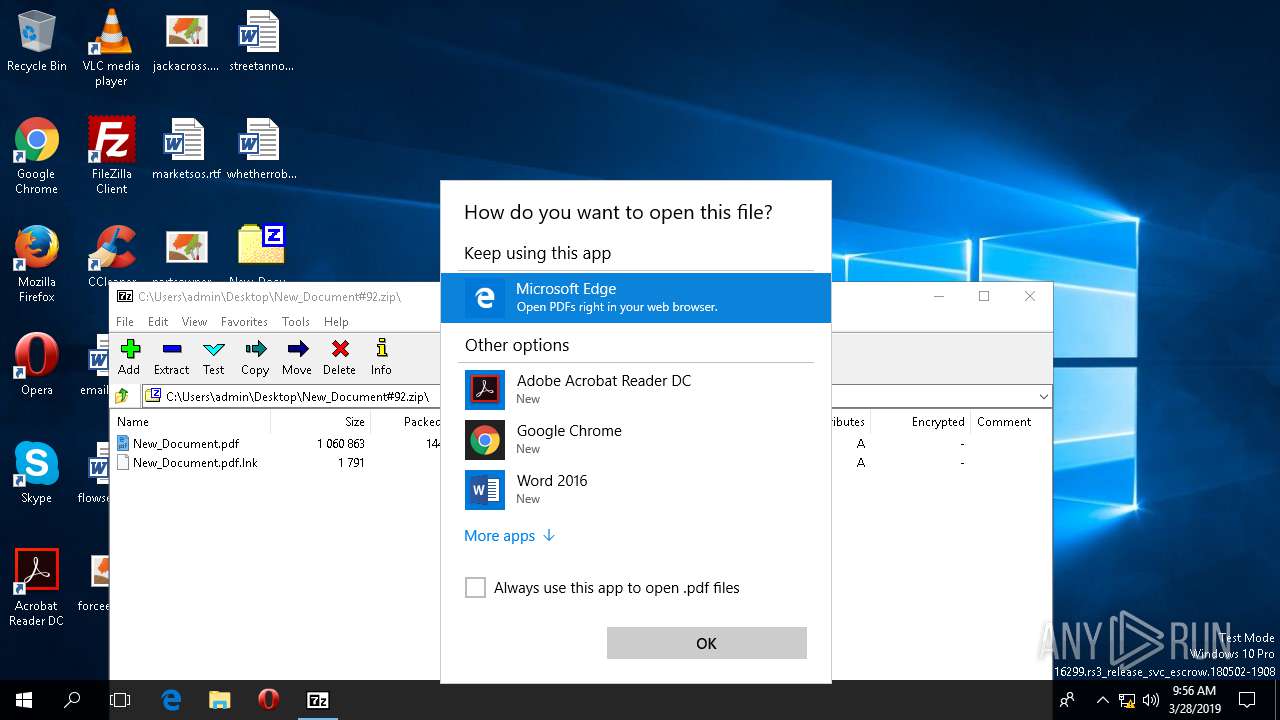Select whetherrob document on desktop
The width and height of the screenshot is (1280, 720).
pos(260,149)
